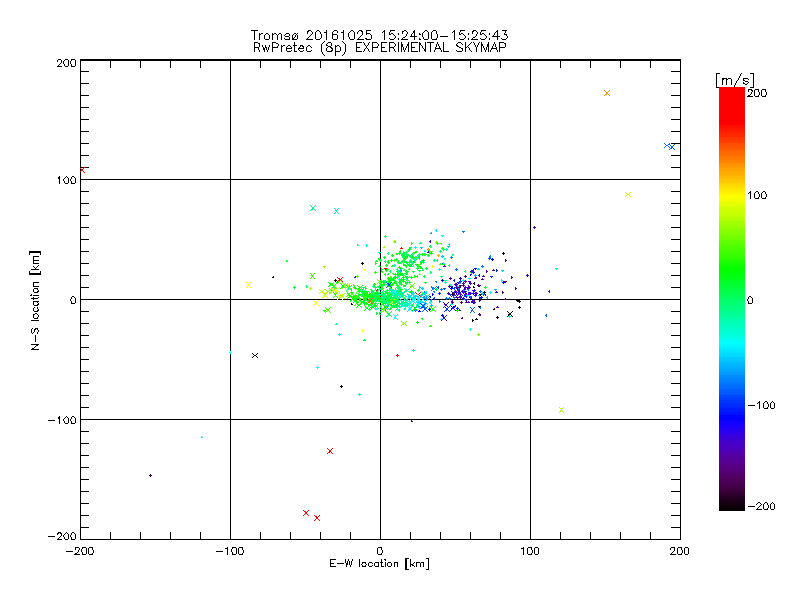Click the E-W location [km] axis label
The width and height of the screenshot is (800, 600).
[379, 563]
